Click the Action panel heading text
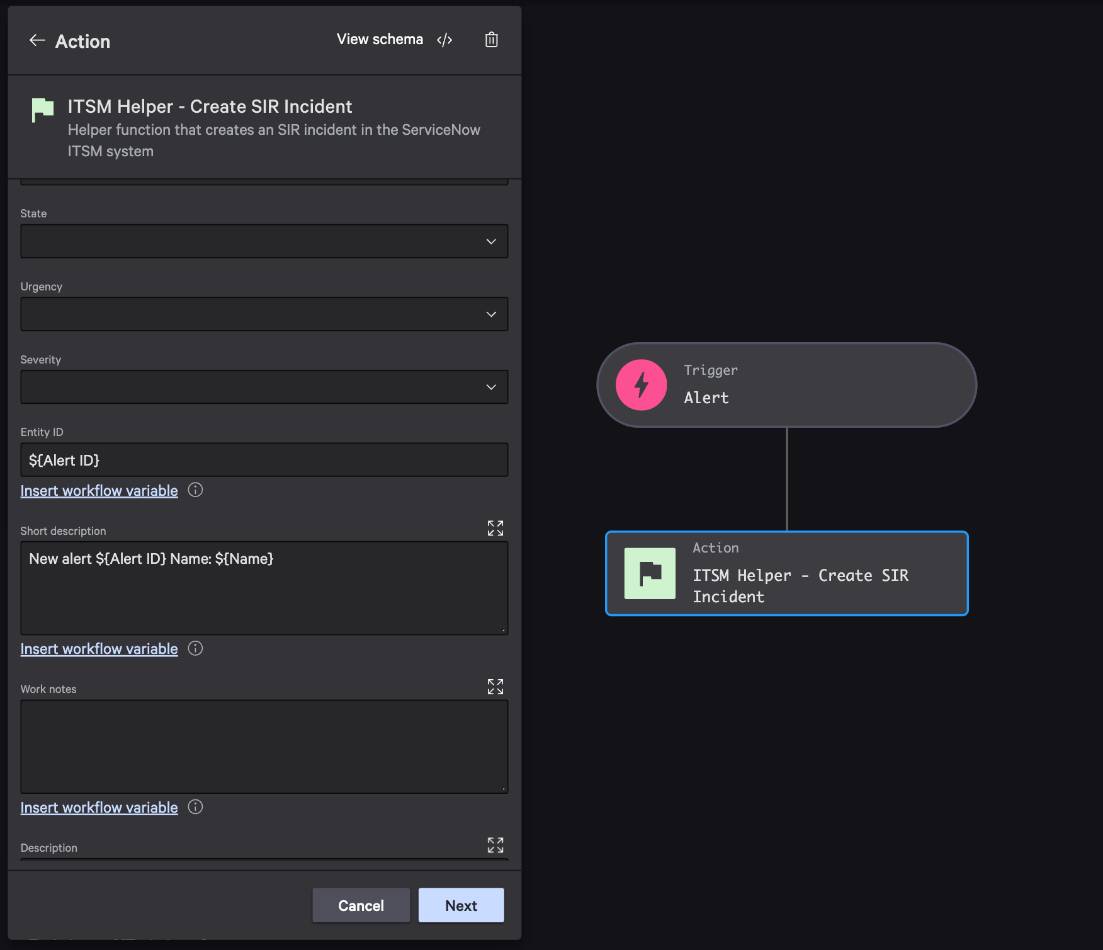 click(x=82, y=42)
